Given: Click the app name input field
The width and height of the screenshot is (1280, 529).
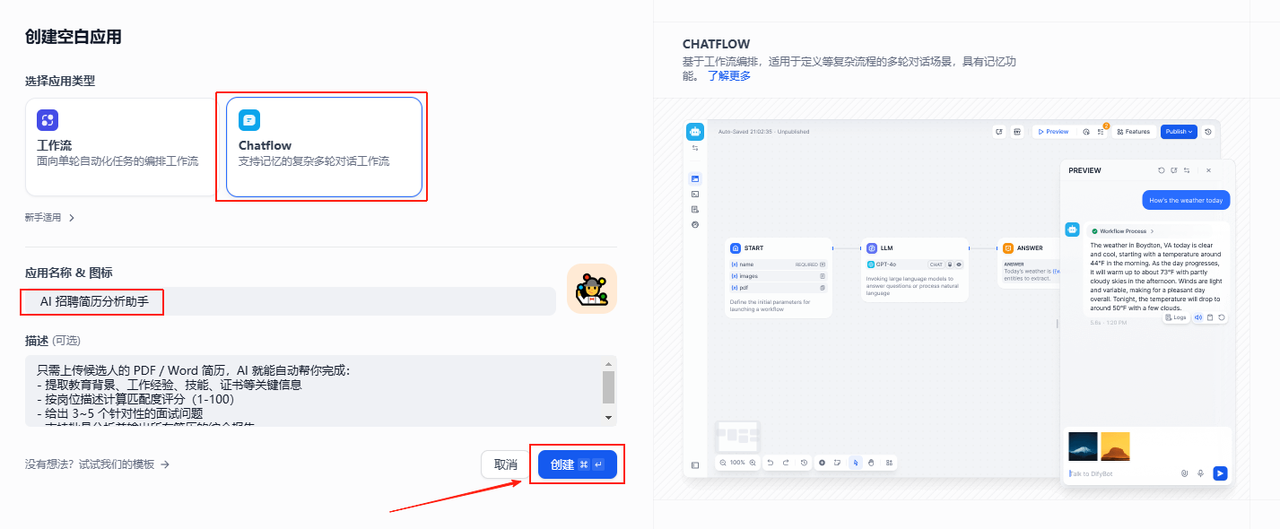Looking at the screenshot, I should (x=290, y=301).
